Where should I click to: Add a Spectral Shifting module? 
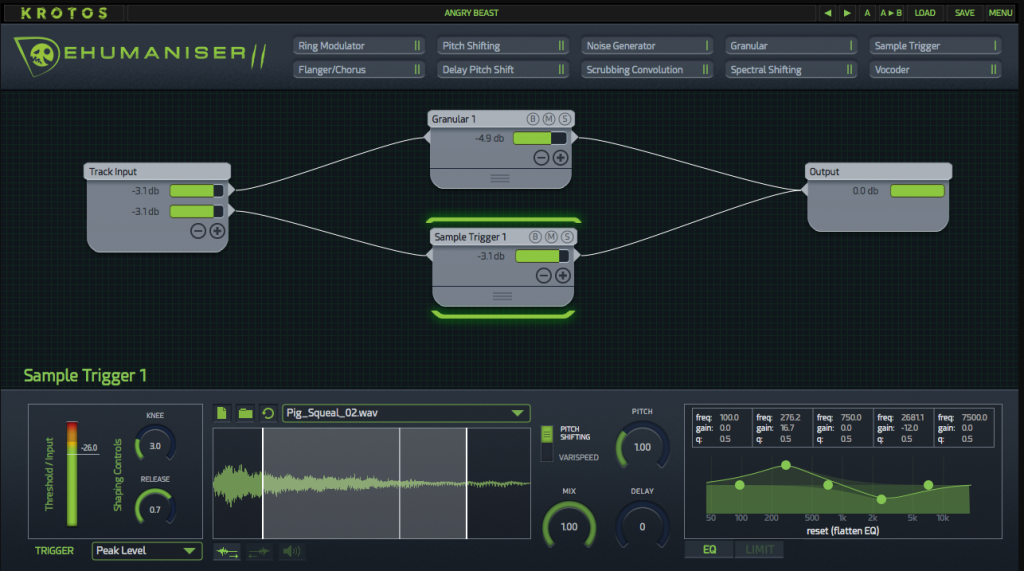[792, 69]
